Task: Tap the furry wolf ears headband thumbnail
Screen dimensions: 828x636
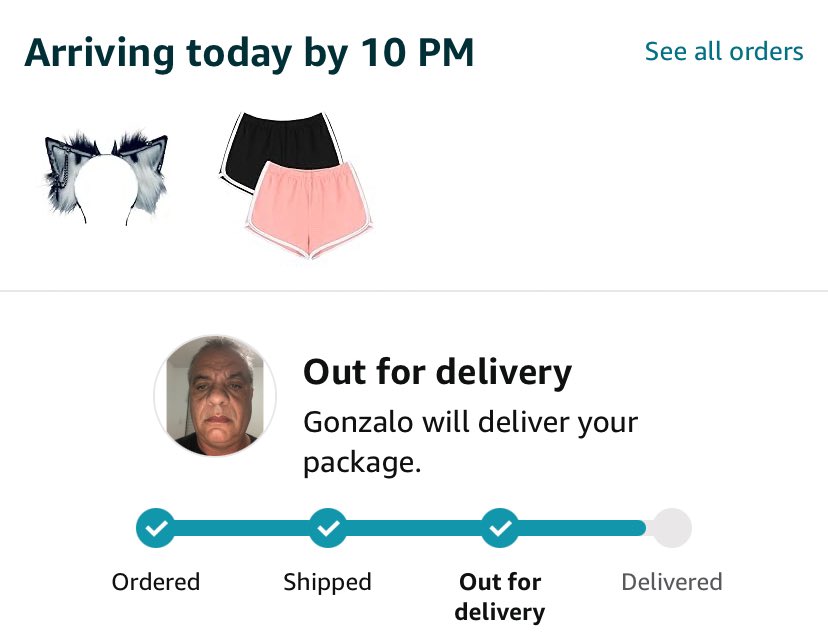Action: click(105, 175)
